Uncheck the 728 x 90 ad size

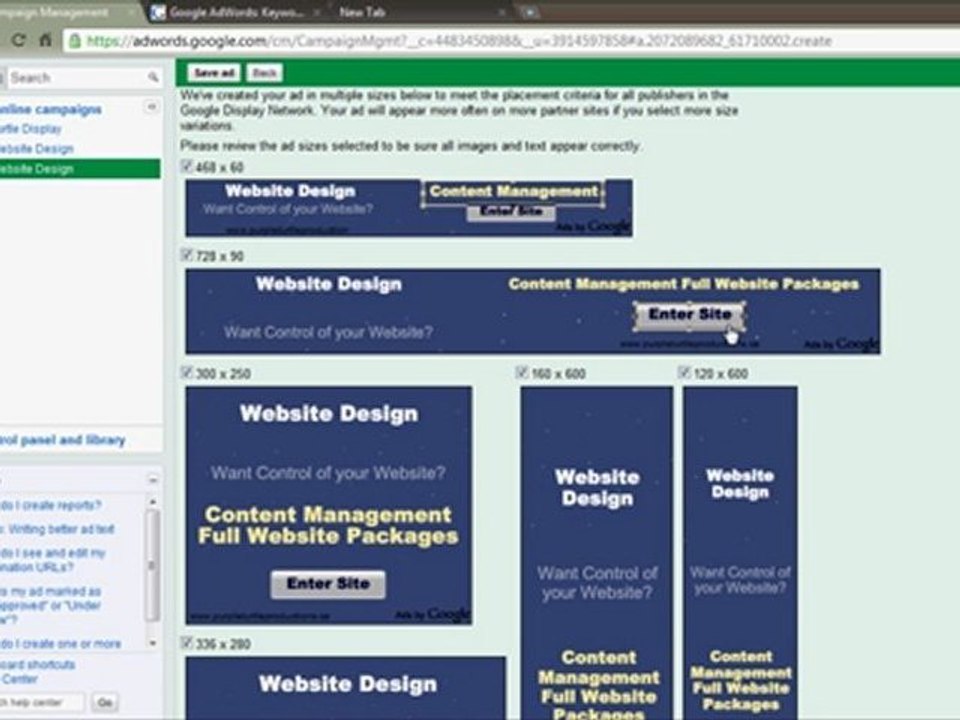[x=187, y=255]
